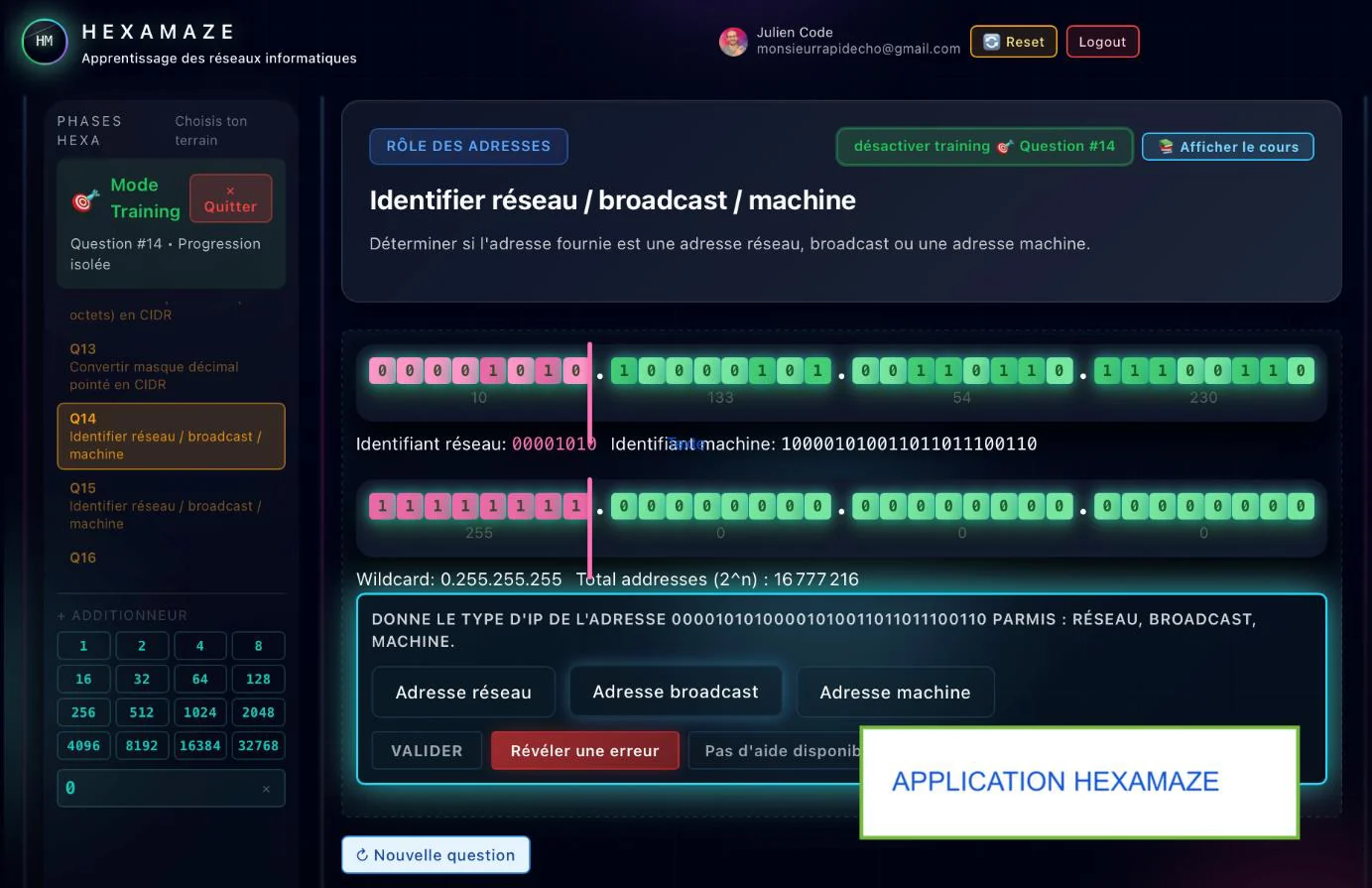Click the adder value 32 key
The width and height of the screenshot is (1372, 888).
tap(142, 680)
